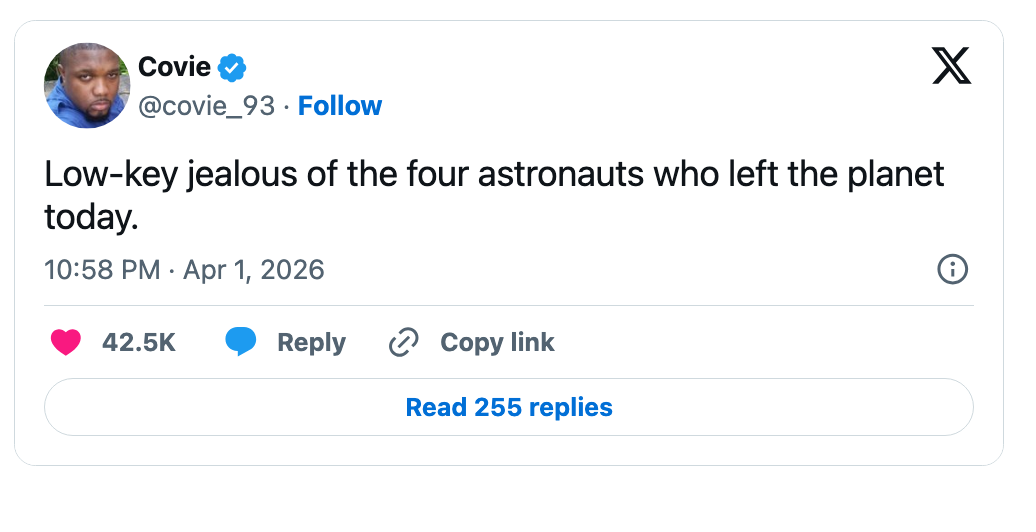The height and width of the screenshot is (532, 1036).
Task: Open the 10:58 PM time link
Action: click(102, 270)
